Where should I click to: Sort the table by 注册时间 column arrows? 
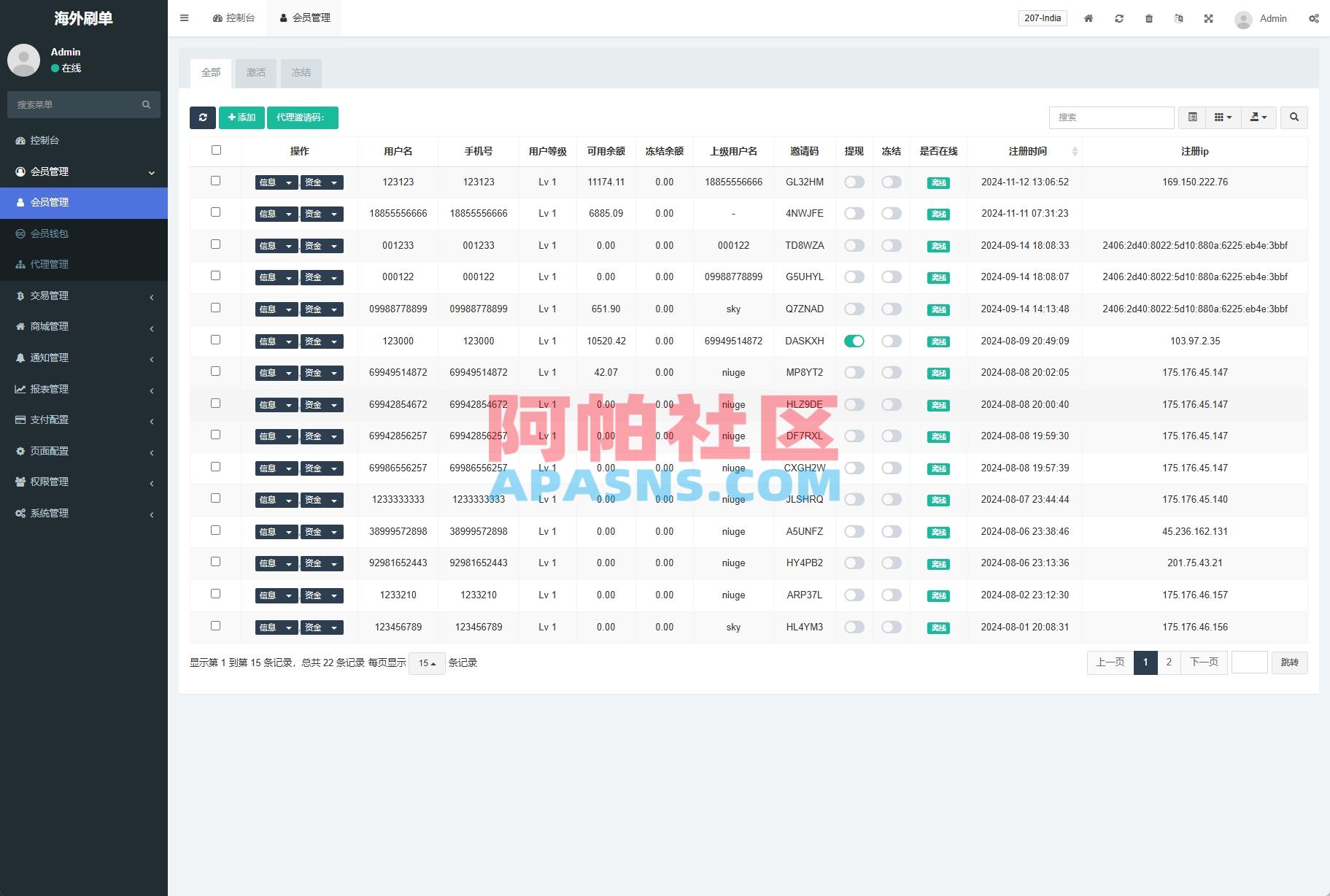click(1075, 151)
